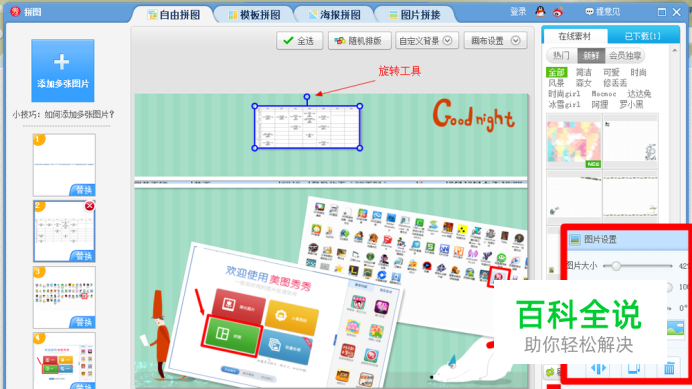Click 替换 on thumbnail 2

pos(83,256)
